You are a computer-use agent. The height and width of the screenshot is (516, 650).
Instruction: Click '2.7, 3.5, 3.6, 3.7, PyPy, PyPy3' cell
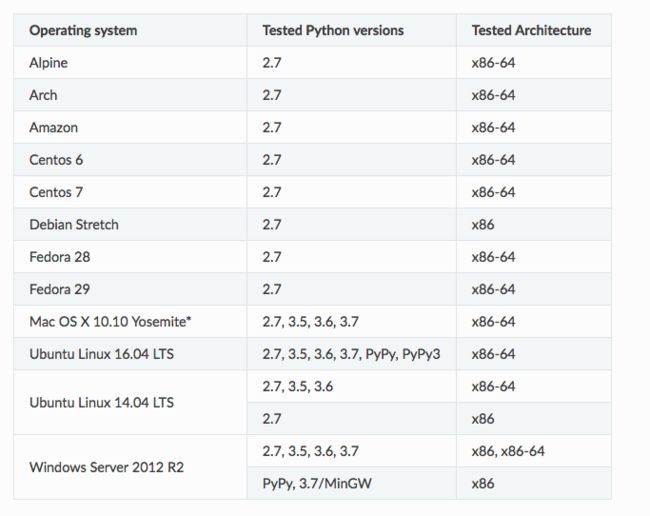(x=351, y=354)
